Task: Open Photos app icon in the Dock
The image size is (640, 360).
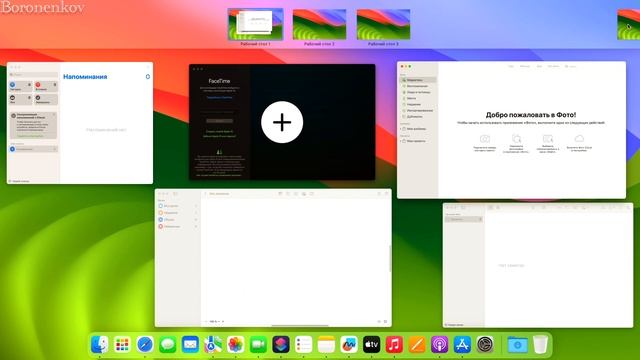Action: (236, 345)
